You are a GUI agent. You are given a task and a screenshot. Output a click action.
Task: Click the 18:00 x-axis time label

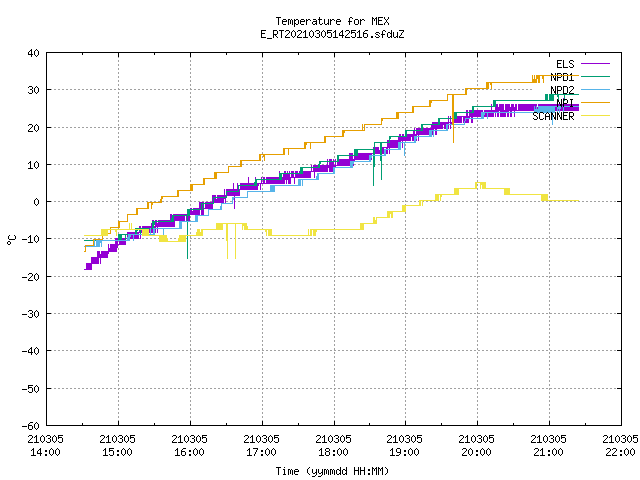[333, 452]
